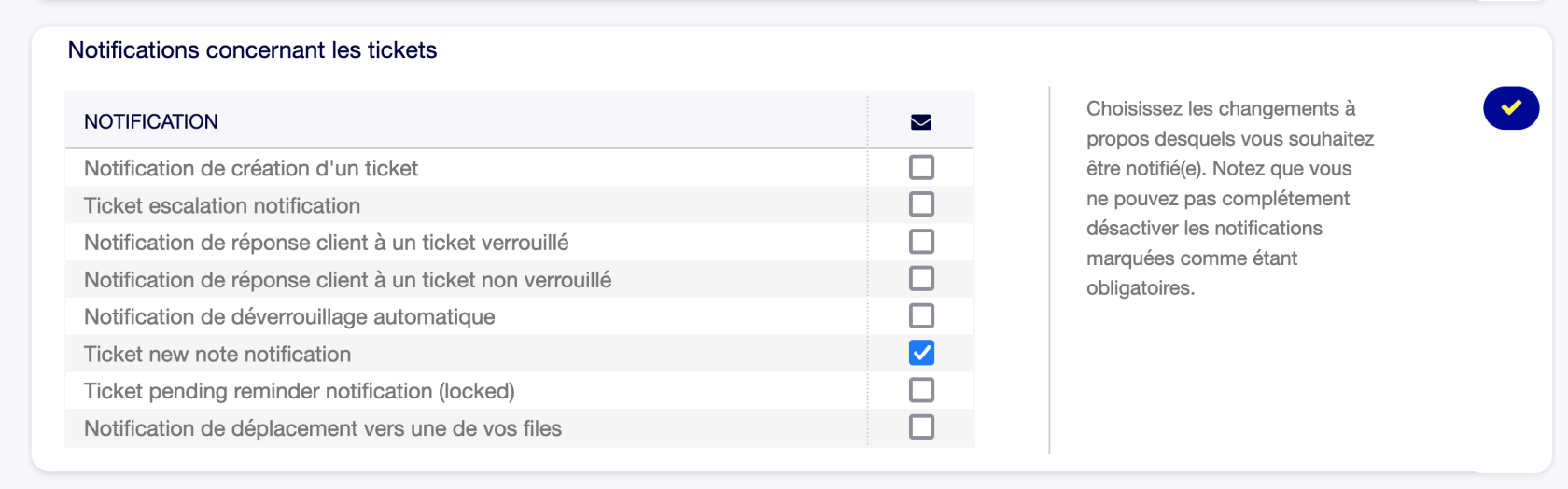
Task: Check Ticket pending reminder notification (locked)
Action: [x=921, y=390]
